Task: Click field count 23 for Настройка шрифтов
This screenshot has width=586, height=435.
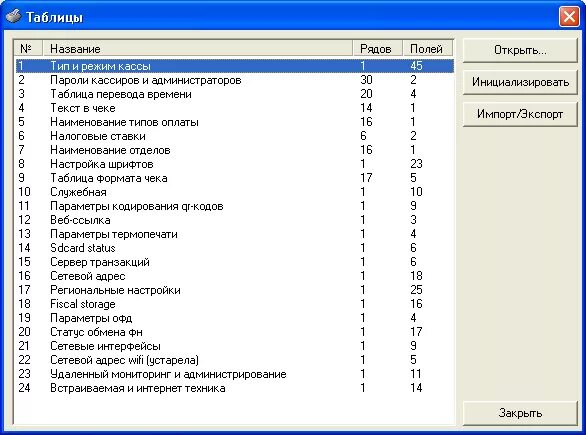Action: coord(416,164)
